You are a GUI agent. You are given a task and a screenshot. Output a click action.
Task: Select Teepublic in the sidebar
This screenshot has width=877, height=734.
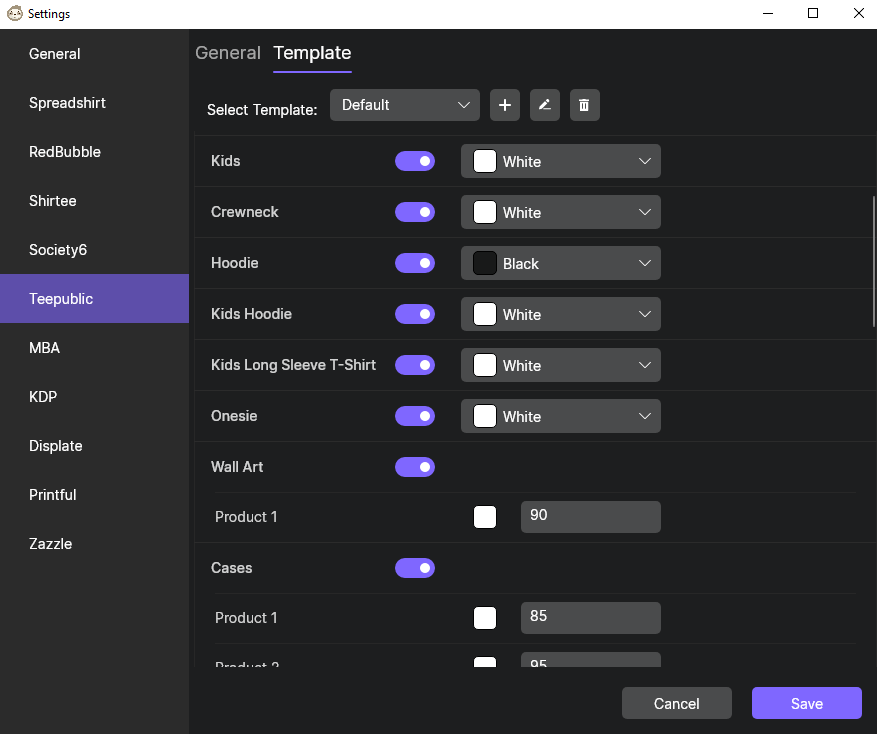pos(95,299)
